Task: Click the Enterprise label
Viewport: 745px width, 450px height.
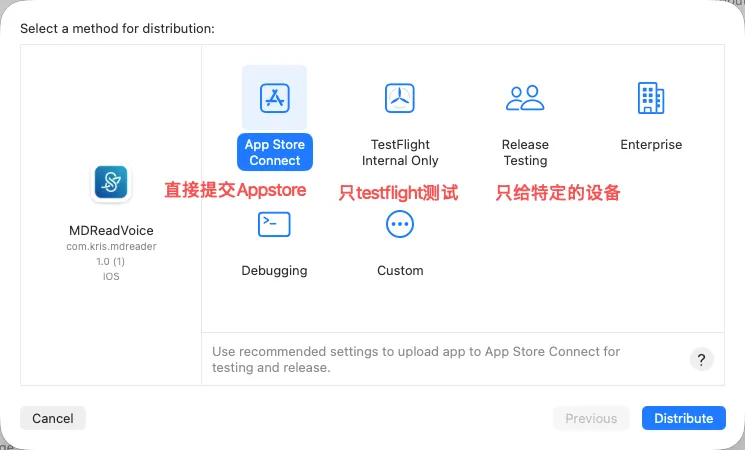Action: click(x=651, y=144)
